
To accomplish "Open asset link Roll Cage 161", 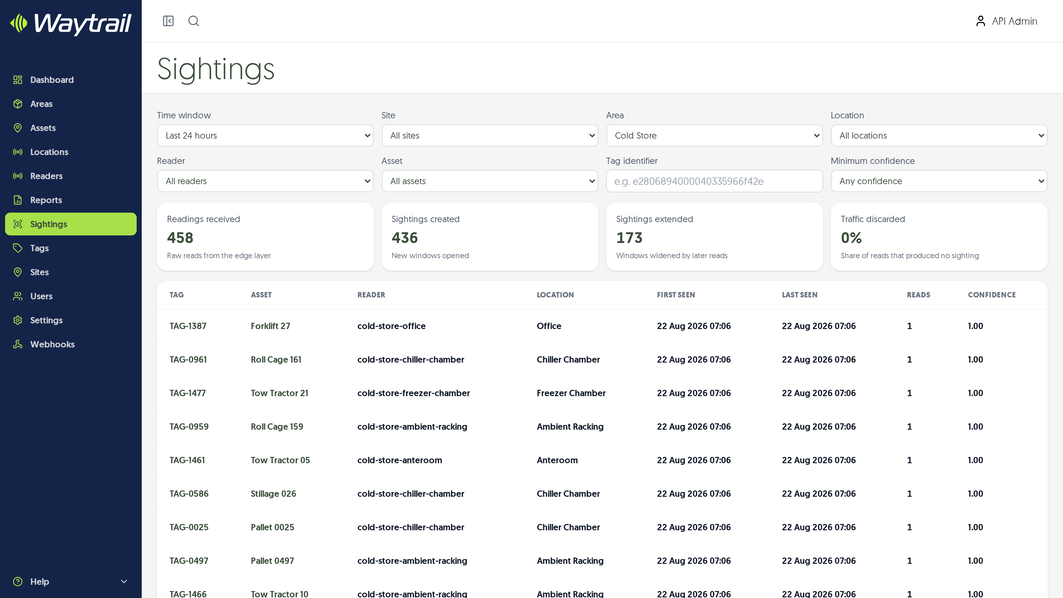I will [276, 360].
